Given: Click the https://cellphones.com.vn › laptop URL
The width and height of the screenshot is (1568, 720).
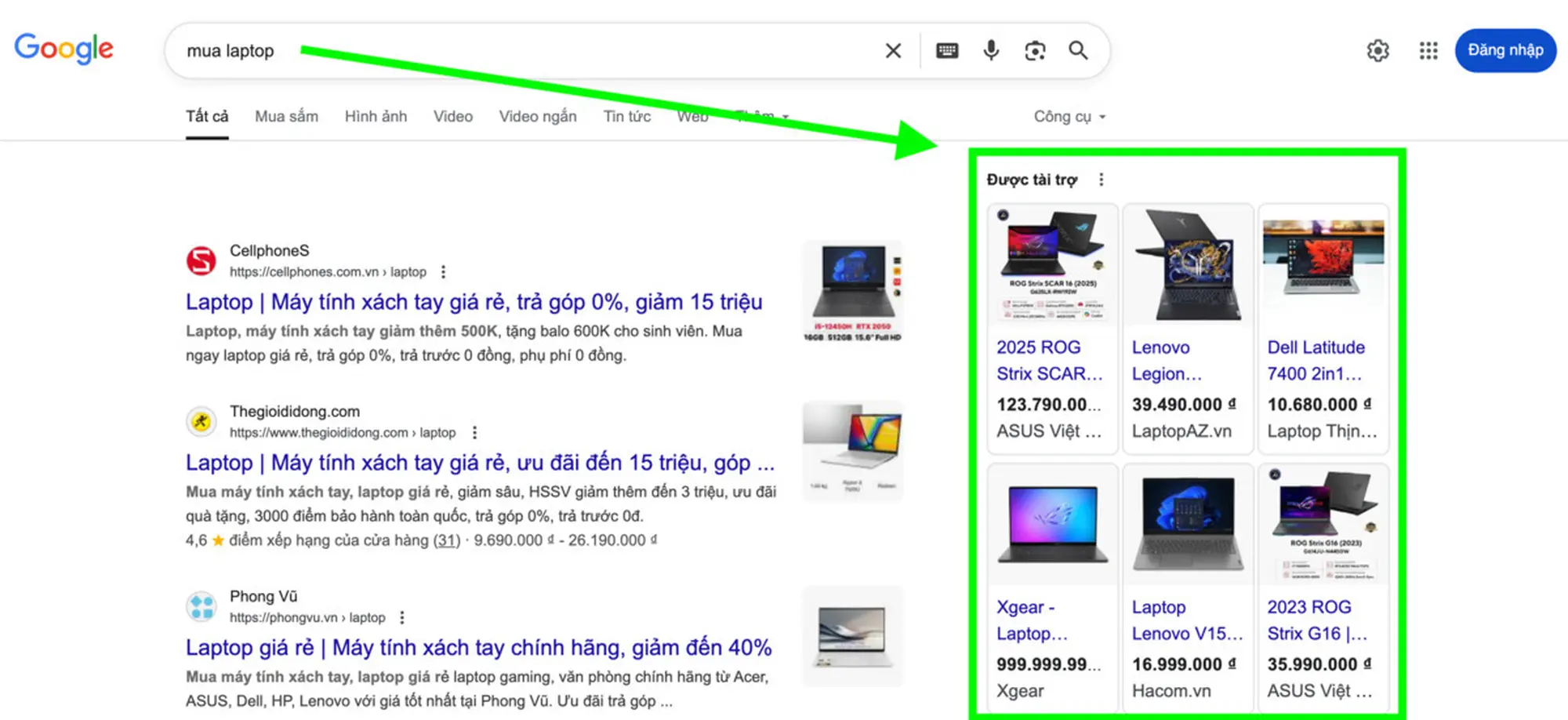Looking at the screenshot, I should point(328,272).
